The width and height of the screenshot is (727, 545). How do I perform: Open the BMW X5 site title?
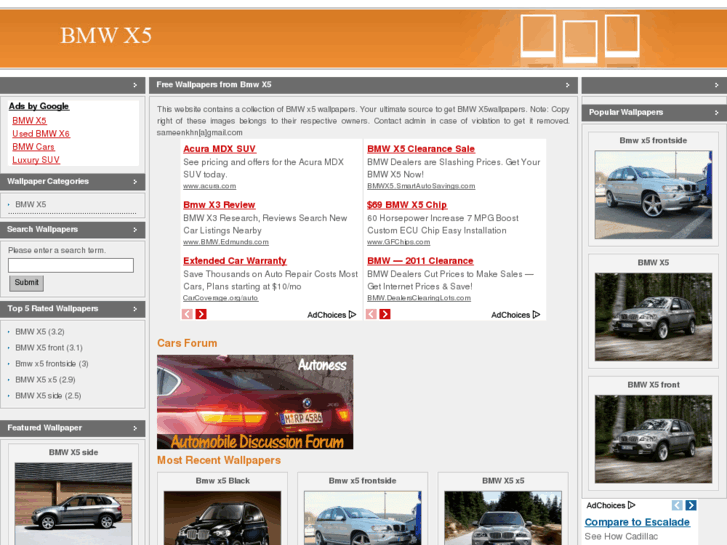tap(106, 36)
